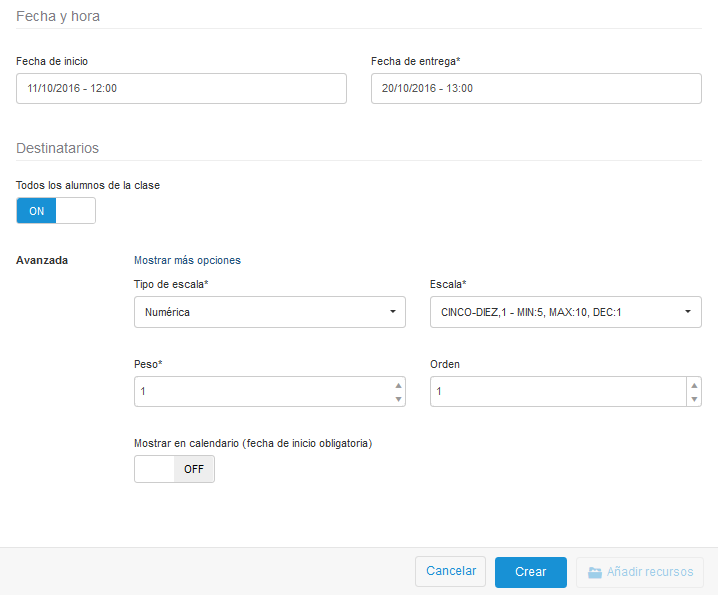This screenshot has height=595, width=718.
Task: Decrease Orden value with down arrow
Action: click(x=694, y=399)
